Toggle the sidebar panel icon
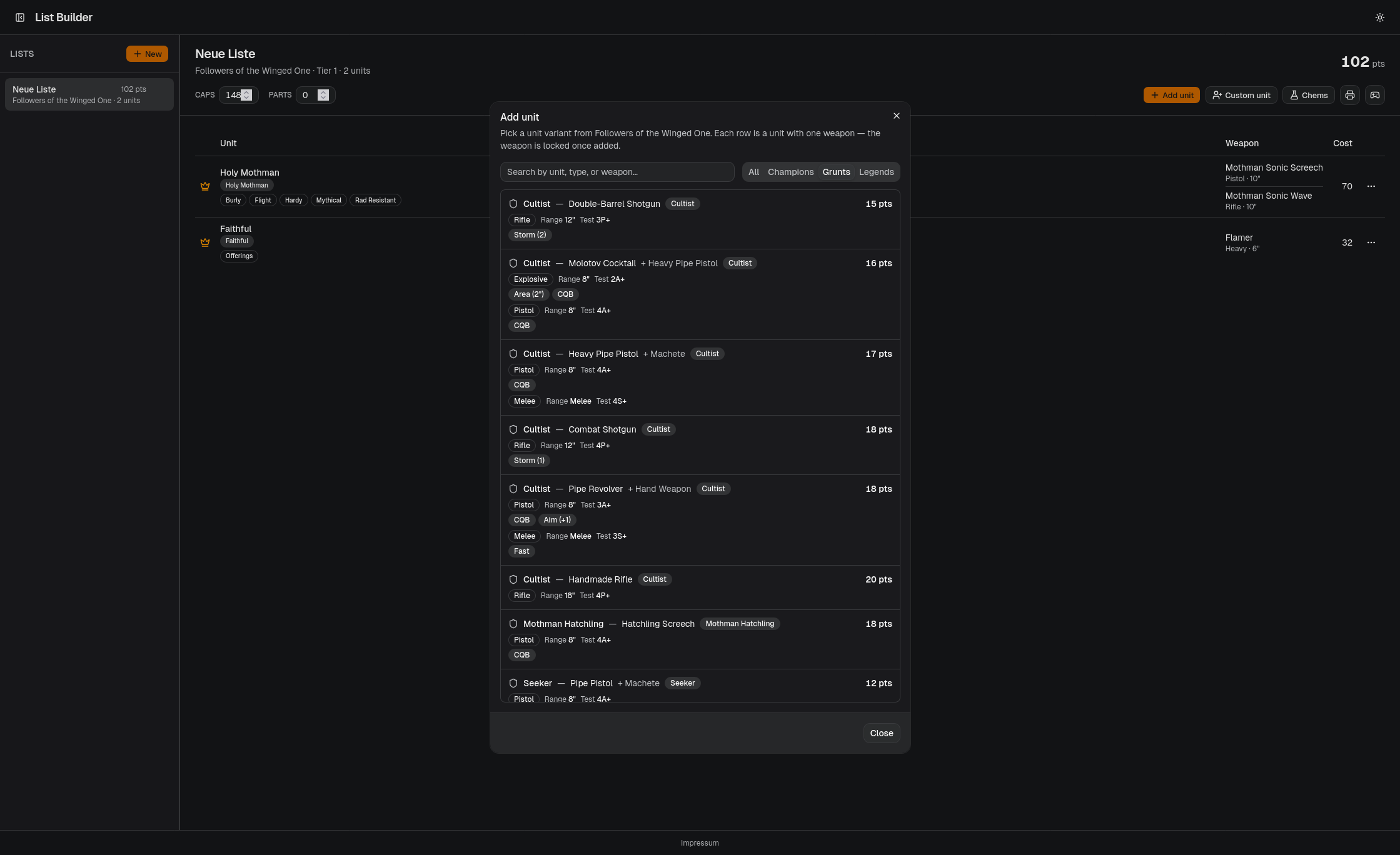 (20, 17)
